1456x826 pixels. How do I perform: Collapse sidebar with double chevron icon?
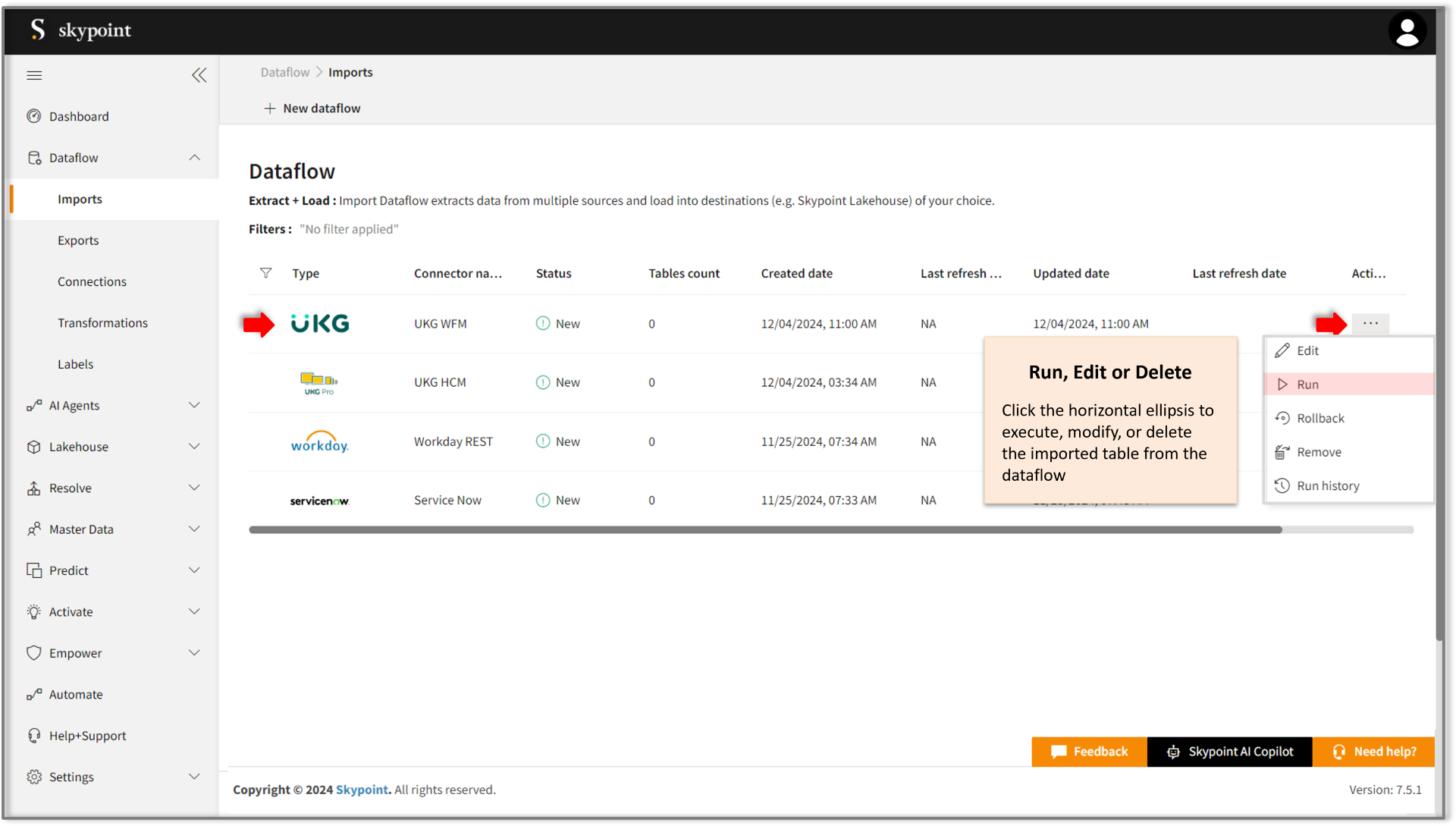(199, 75)
